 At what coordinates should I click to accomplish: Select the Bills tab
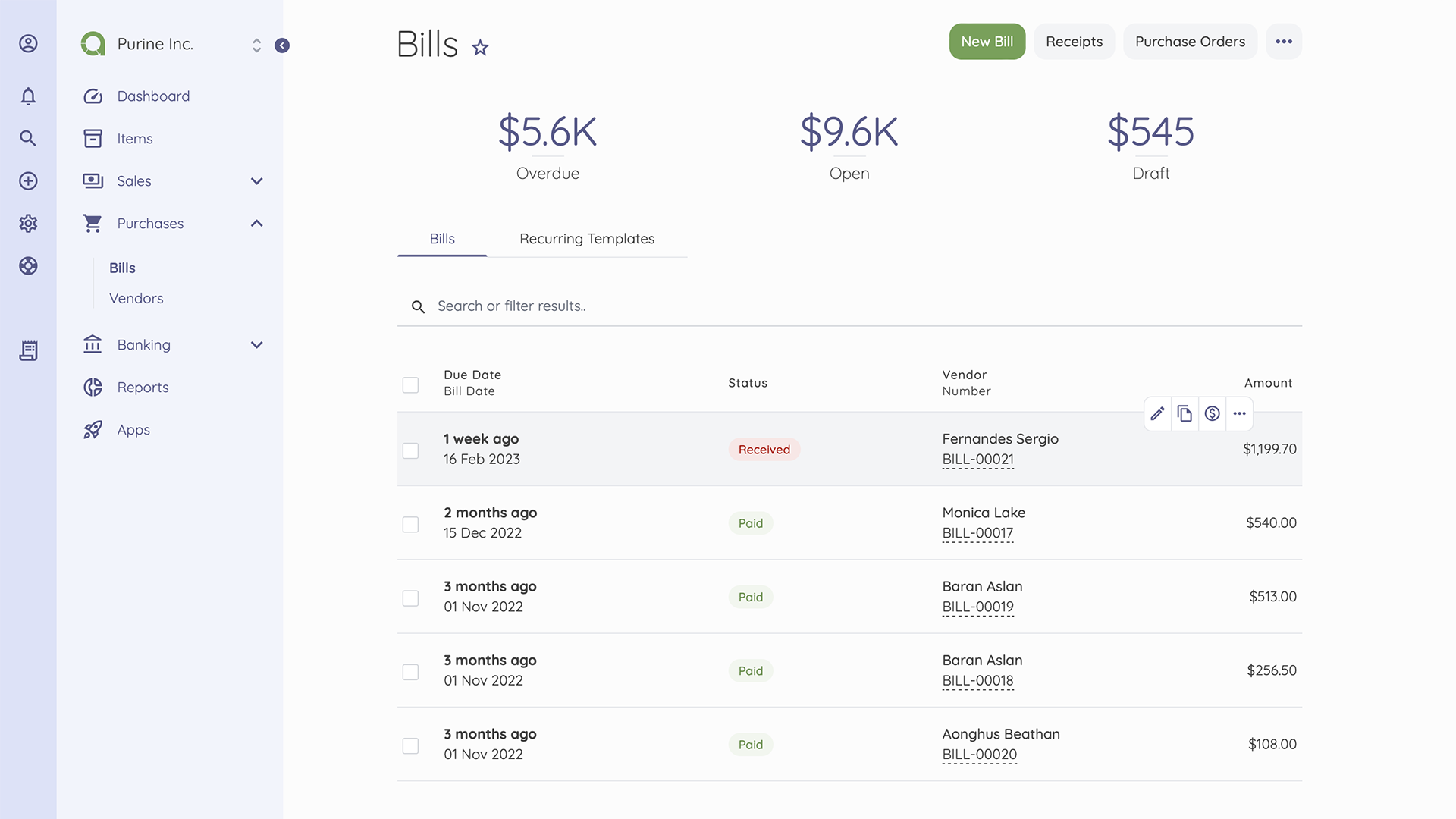pos(442,239)
